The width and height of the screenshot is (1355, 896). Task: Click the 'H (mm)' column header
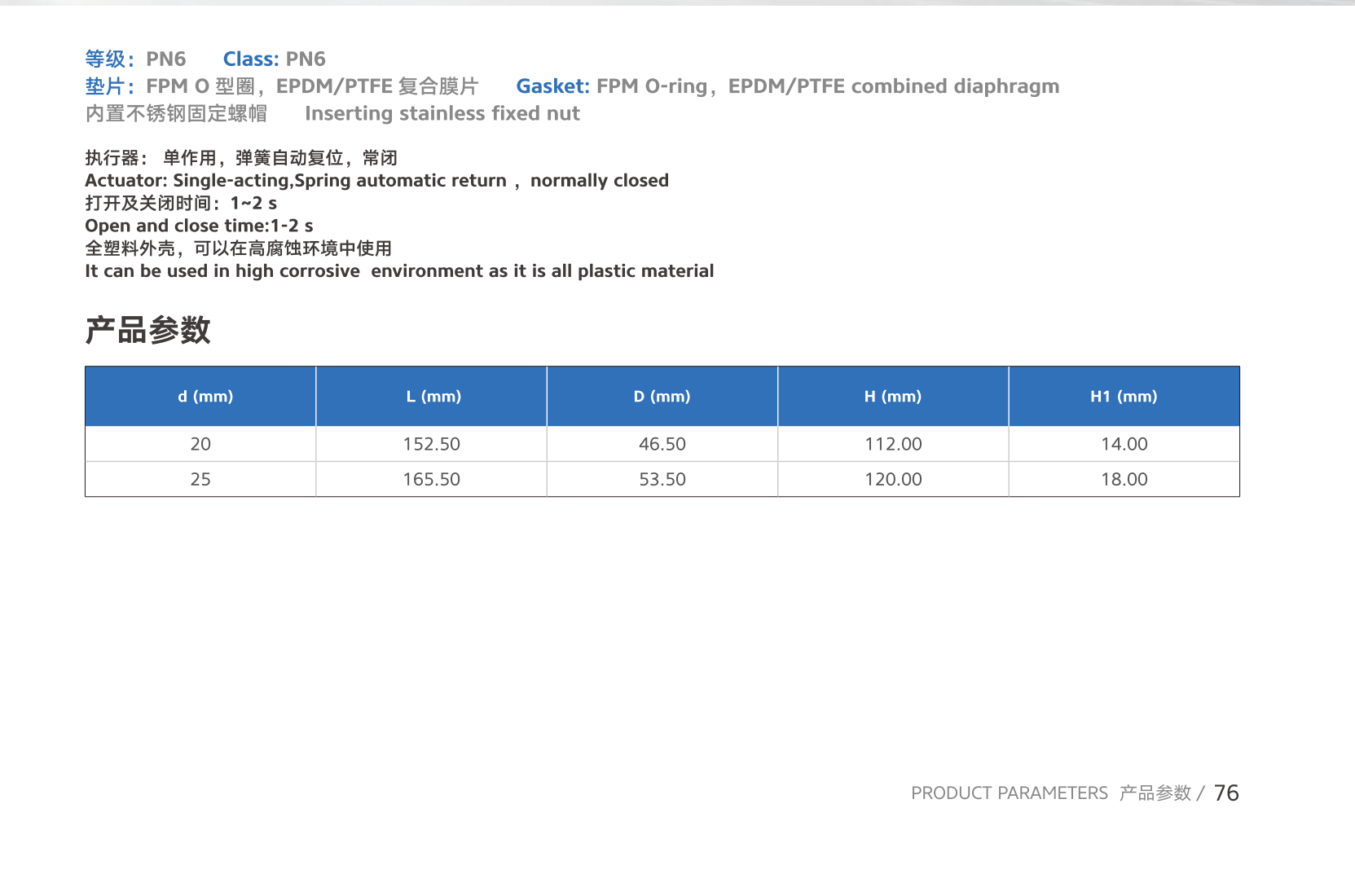pos(893,397)
